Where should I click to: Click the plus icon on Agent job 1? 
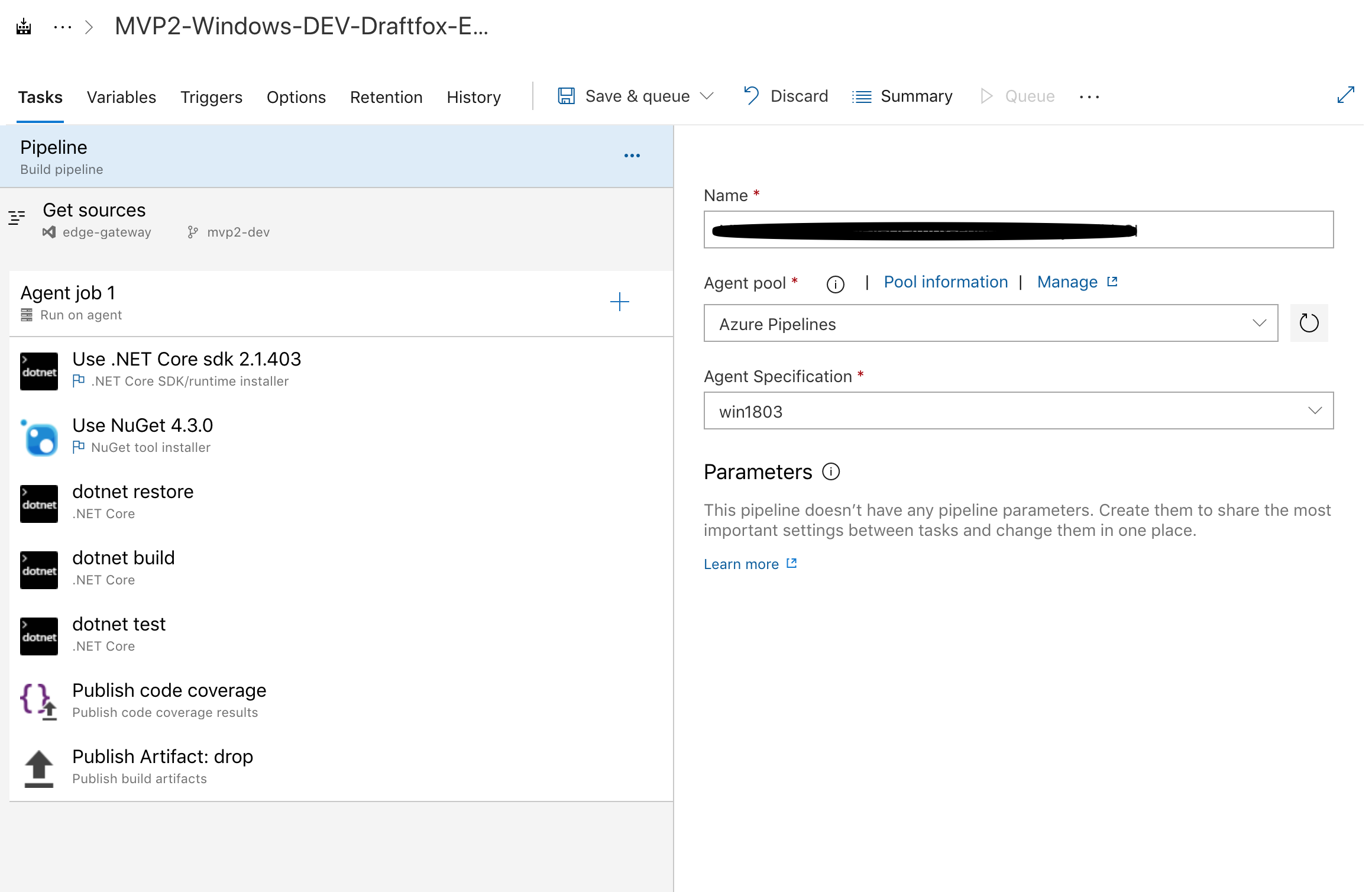[619, 302]
